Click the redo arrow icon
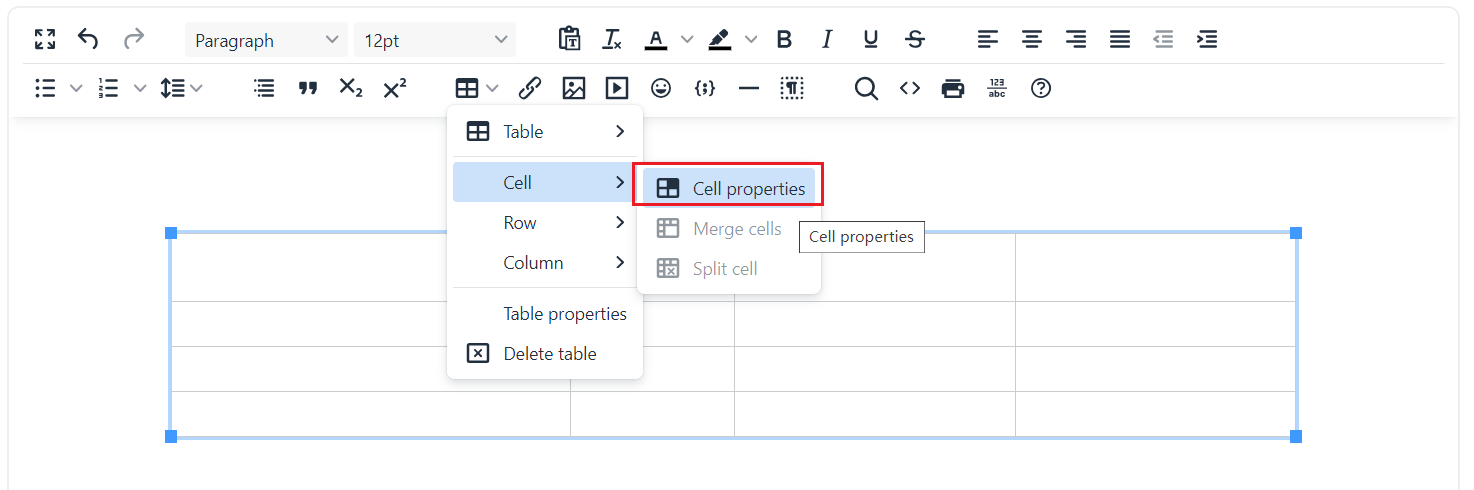 pyautogui.click(x=133, y=40)
